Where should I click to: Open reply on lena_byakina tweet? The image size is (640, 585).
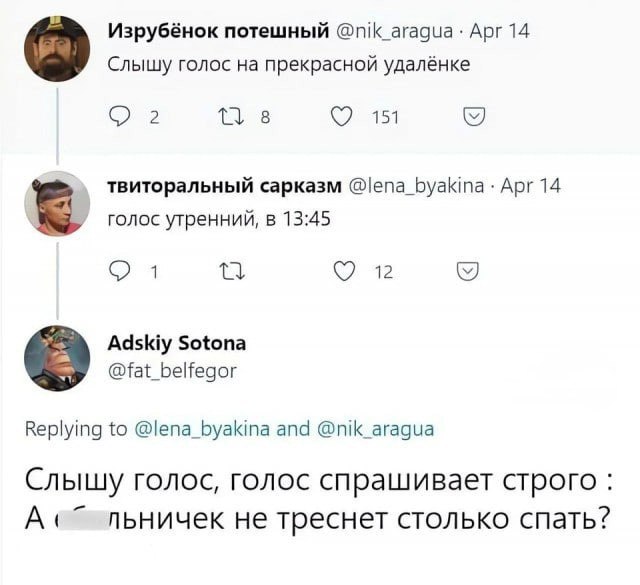tap(119, 271)
